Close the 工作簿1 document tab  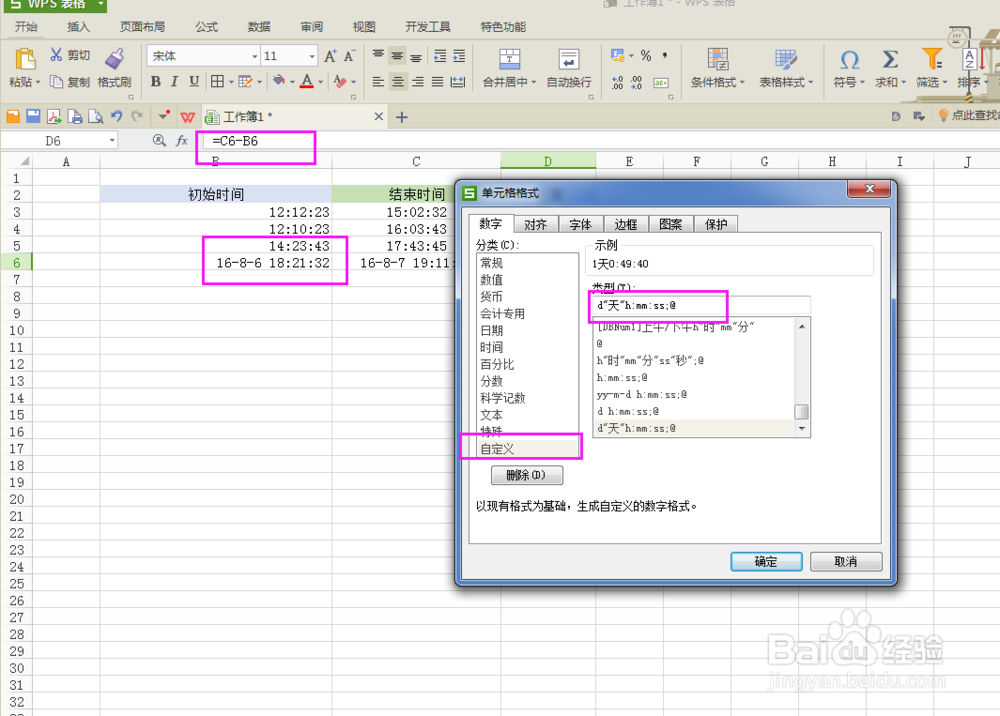point(379,117)
